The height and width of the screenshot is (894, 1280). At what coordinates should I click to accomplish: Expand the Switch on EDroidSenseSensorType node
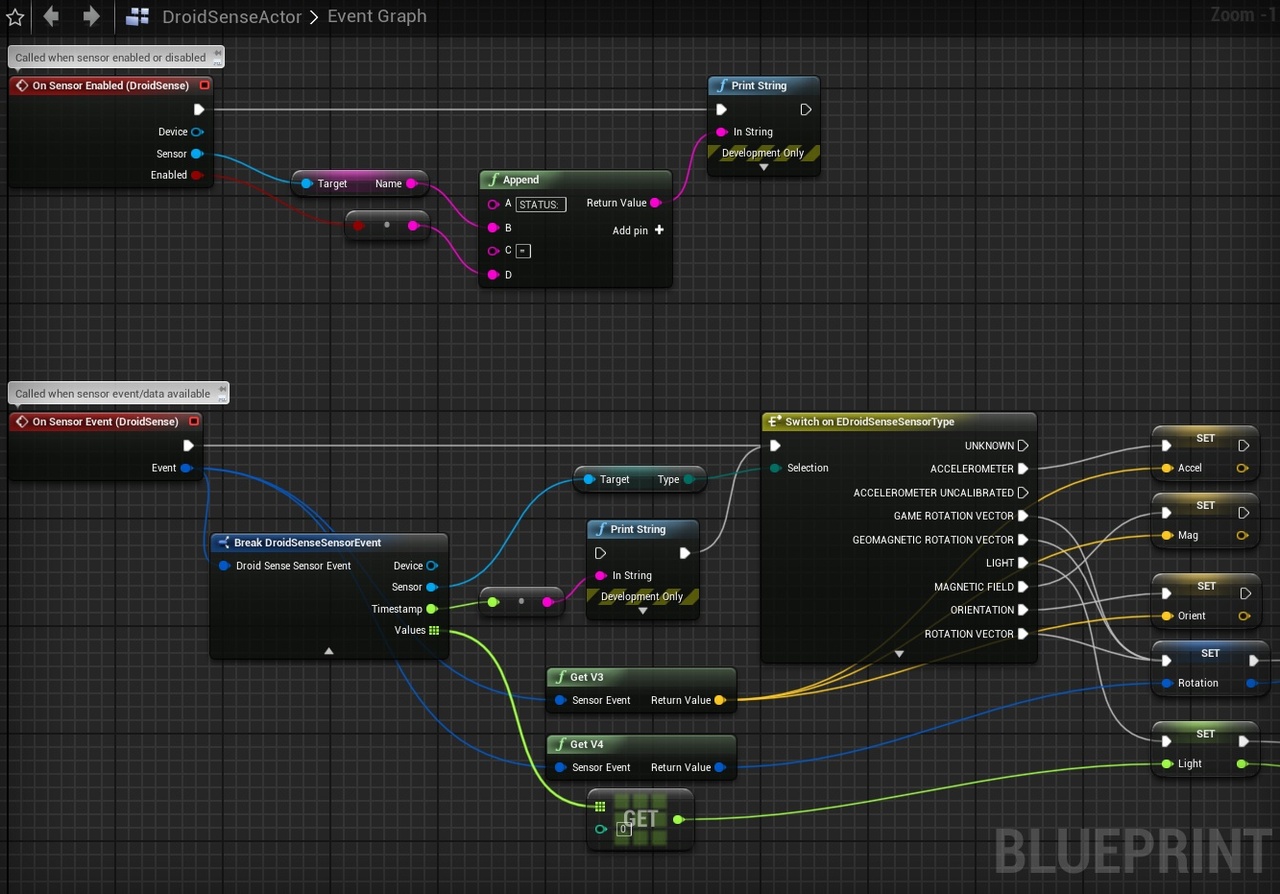click(x=898, y=654)
